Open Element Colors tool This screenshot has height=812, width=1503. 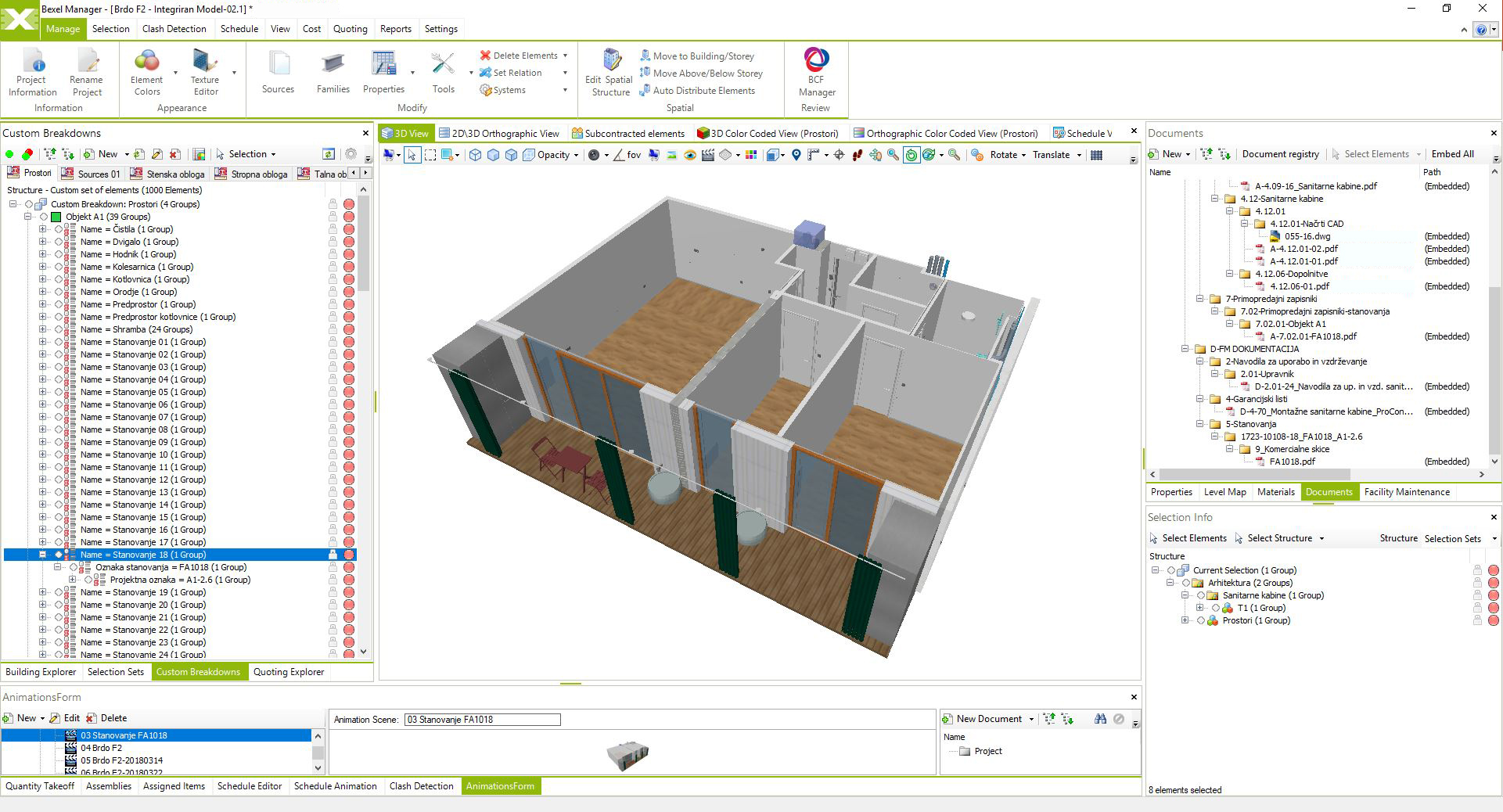coord(147,72)
